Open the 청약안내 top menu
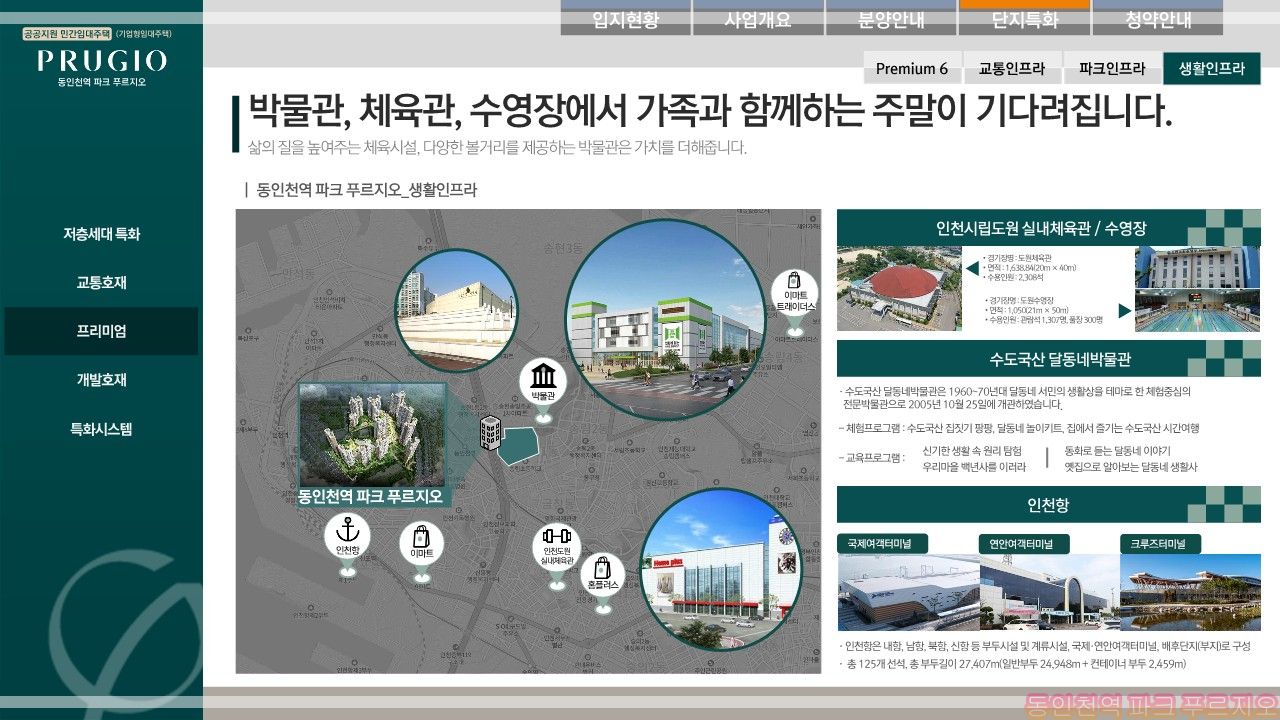Image resolution: width=1280 pixels, height=720 pixels. [x=1158, y=18]
